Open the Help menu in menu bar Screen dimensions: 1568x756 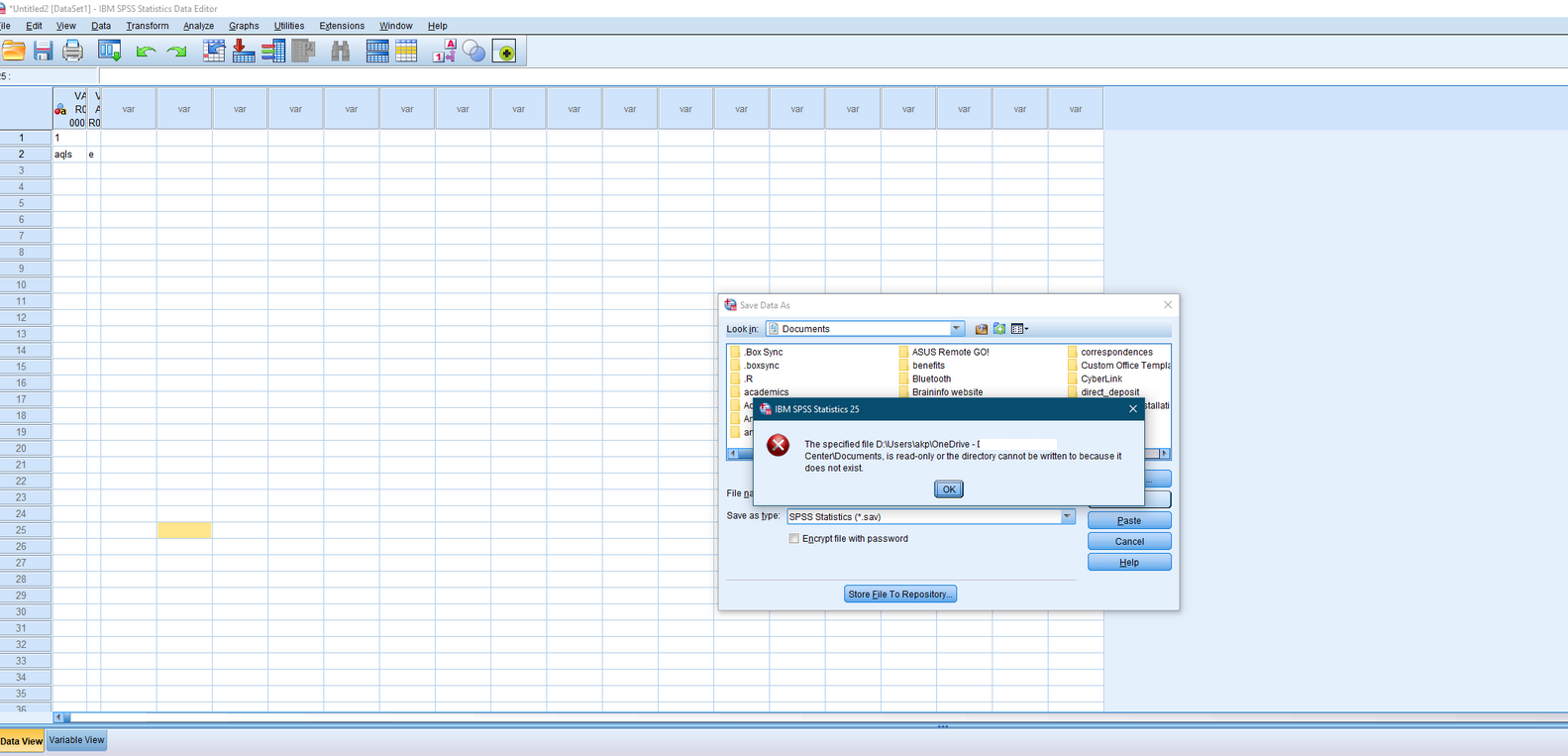[x=438, y=26]
